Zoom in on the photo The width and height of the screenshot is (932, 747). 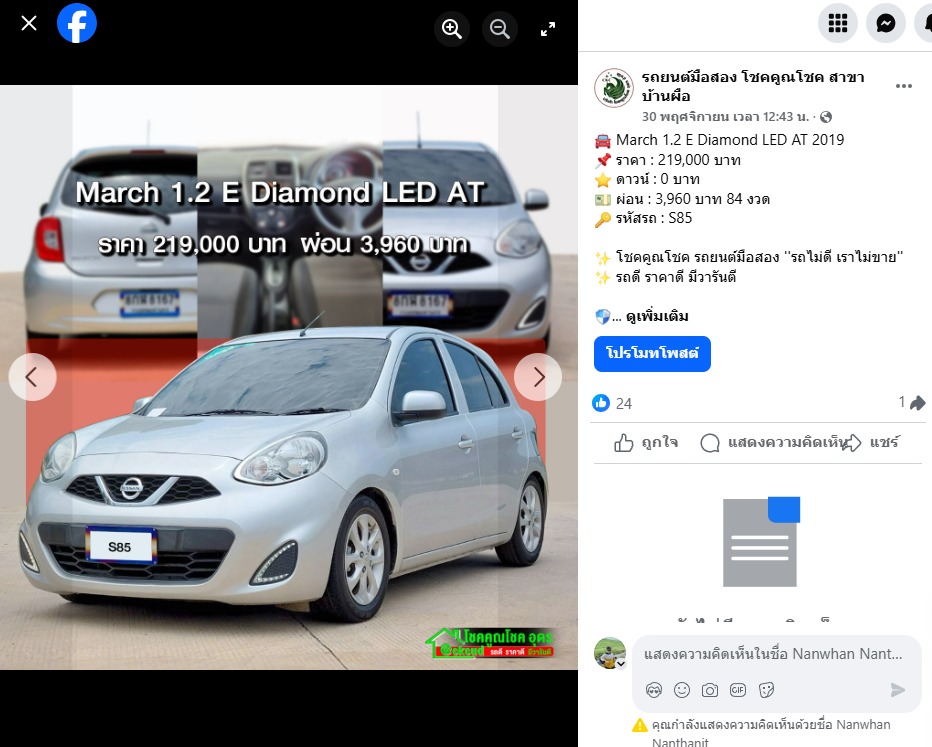click(x=452, y=29)
